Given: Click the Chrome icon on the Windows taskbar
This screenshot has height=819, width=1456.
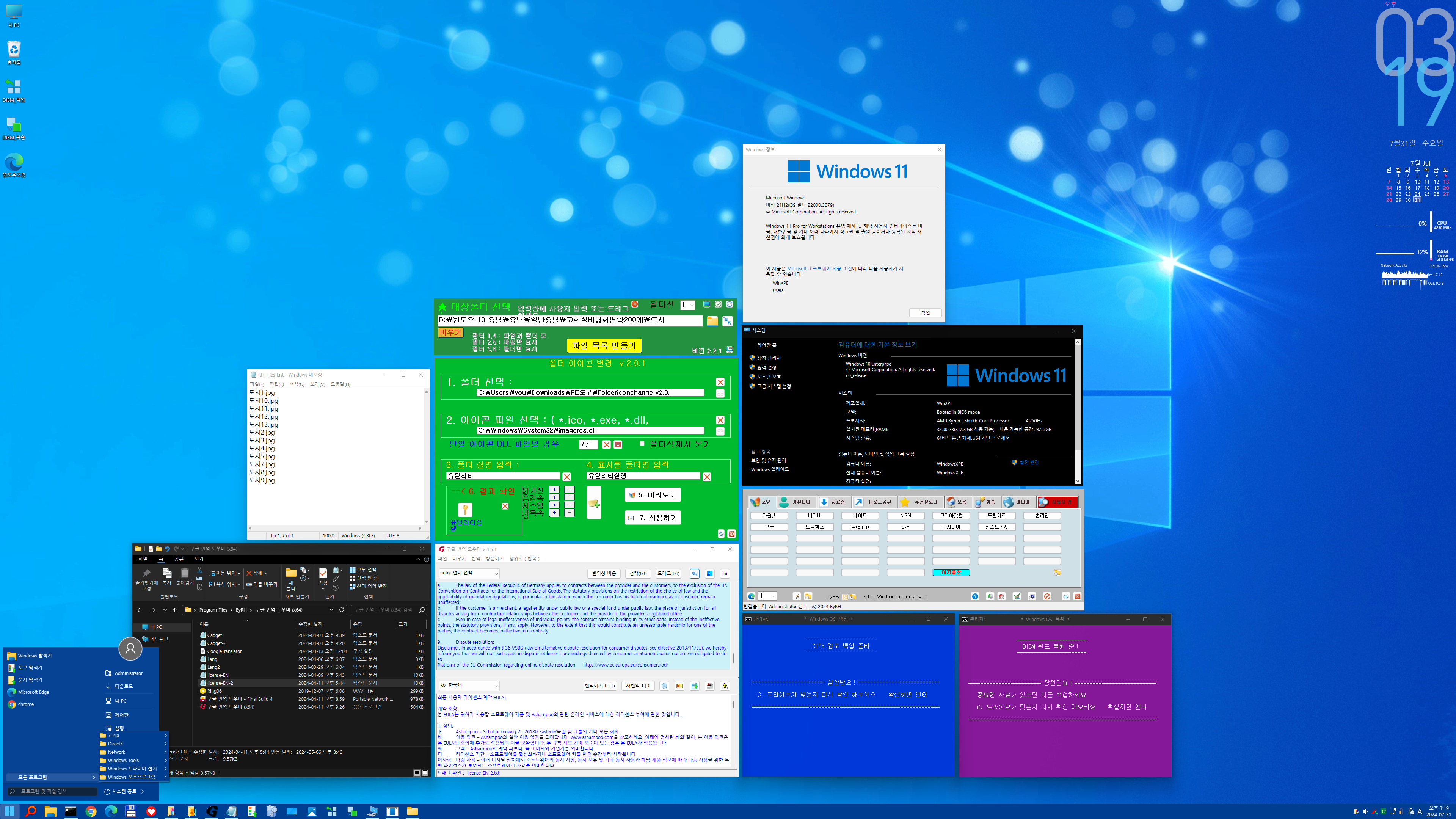Looking at the screenshot, I should (x=91, y=812).
